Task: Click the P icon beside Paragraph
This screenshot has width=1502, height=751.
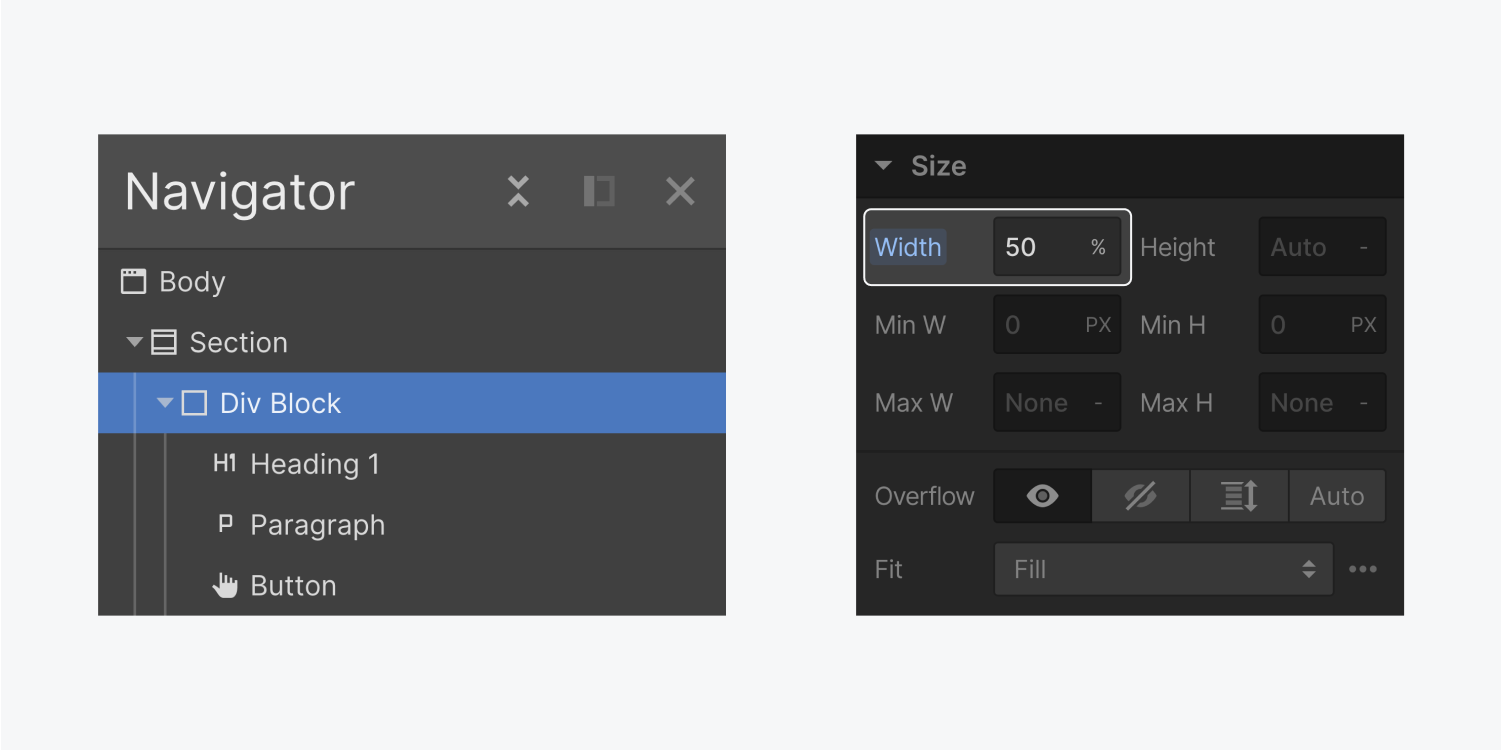Action: tap(225, 524)
